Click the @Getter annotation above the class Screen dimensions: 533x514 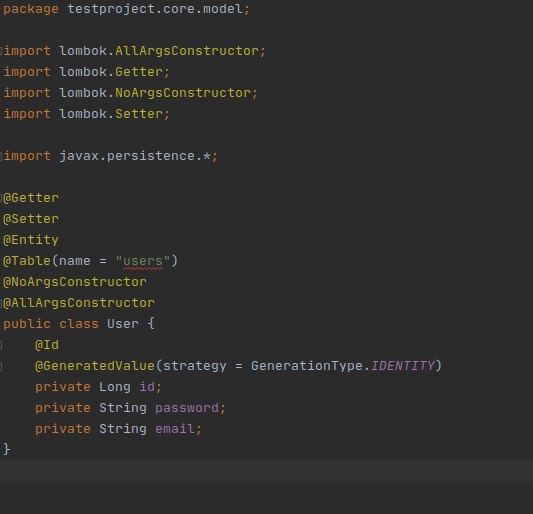31,198
